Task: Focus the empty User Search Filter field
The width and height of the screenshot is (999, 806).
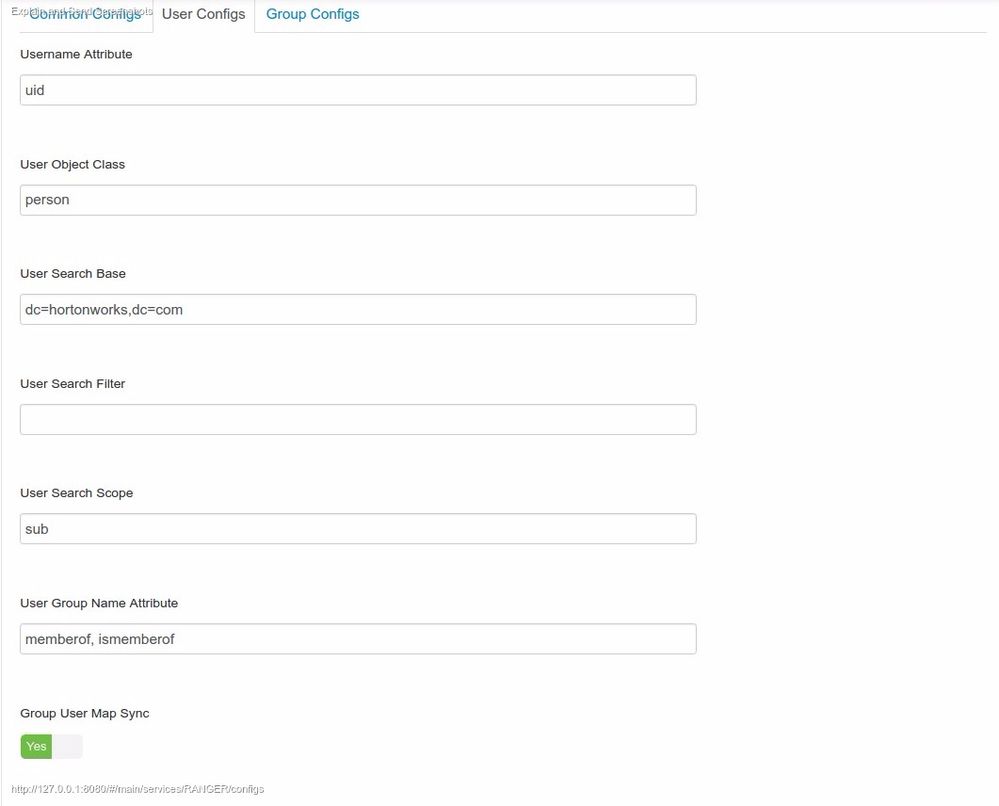Action: coord(358,419)
